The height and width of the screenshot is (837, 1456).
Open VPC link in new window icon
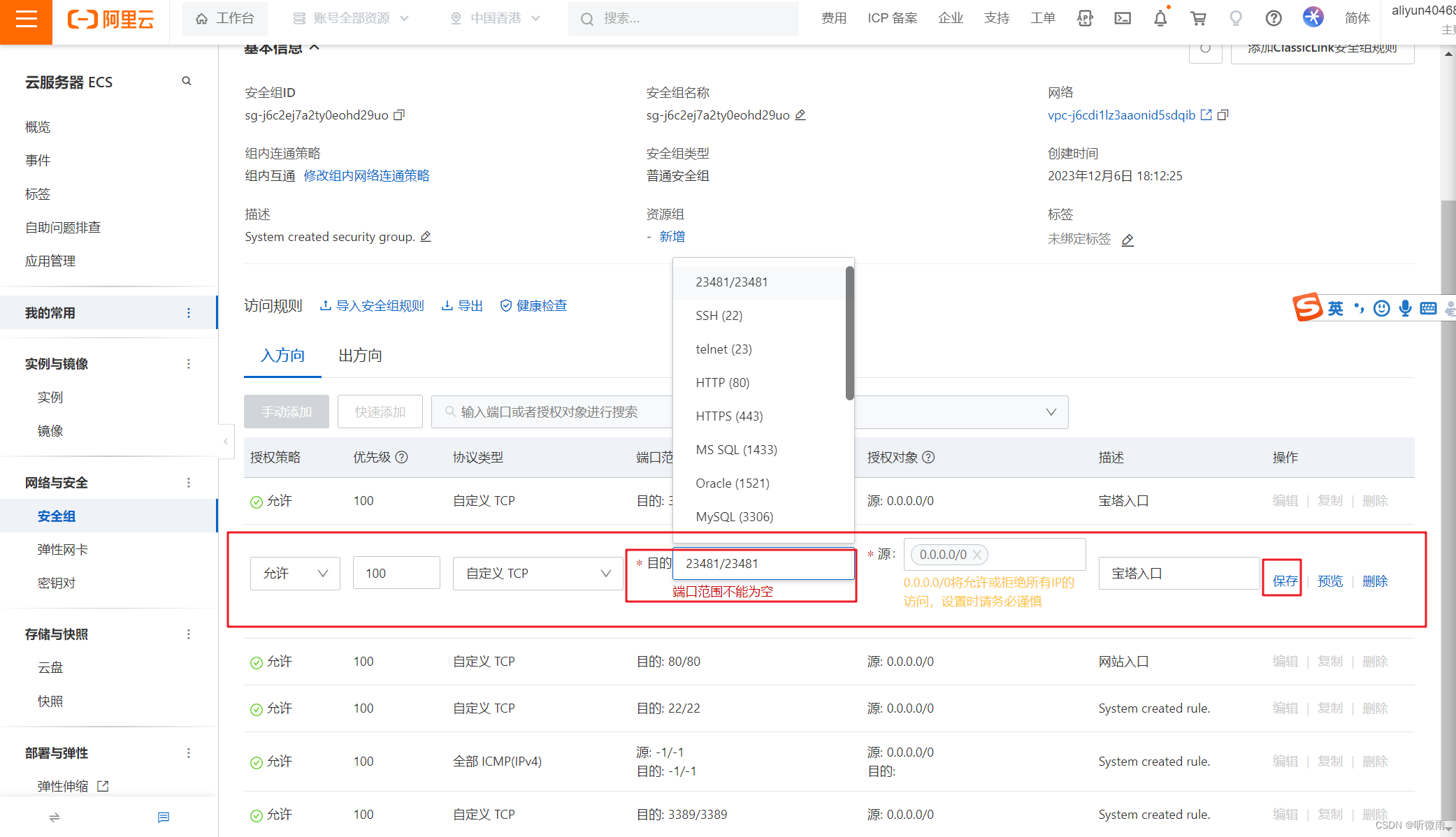(1206, 115)
